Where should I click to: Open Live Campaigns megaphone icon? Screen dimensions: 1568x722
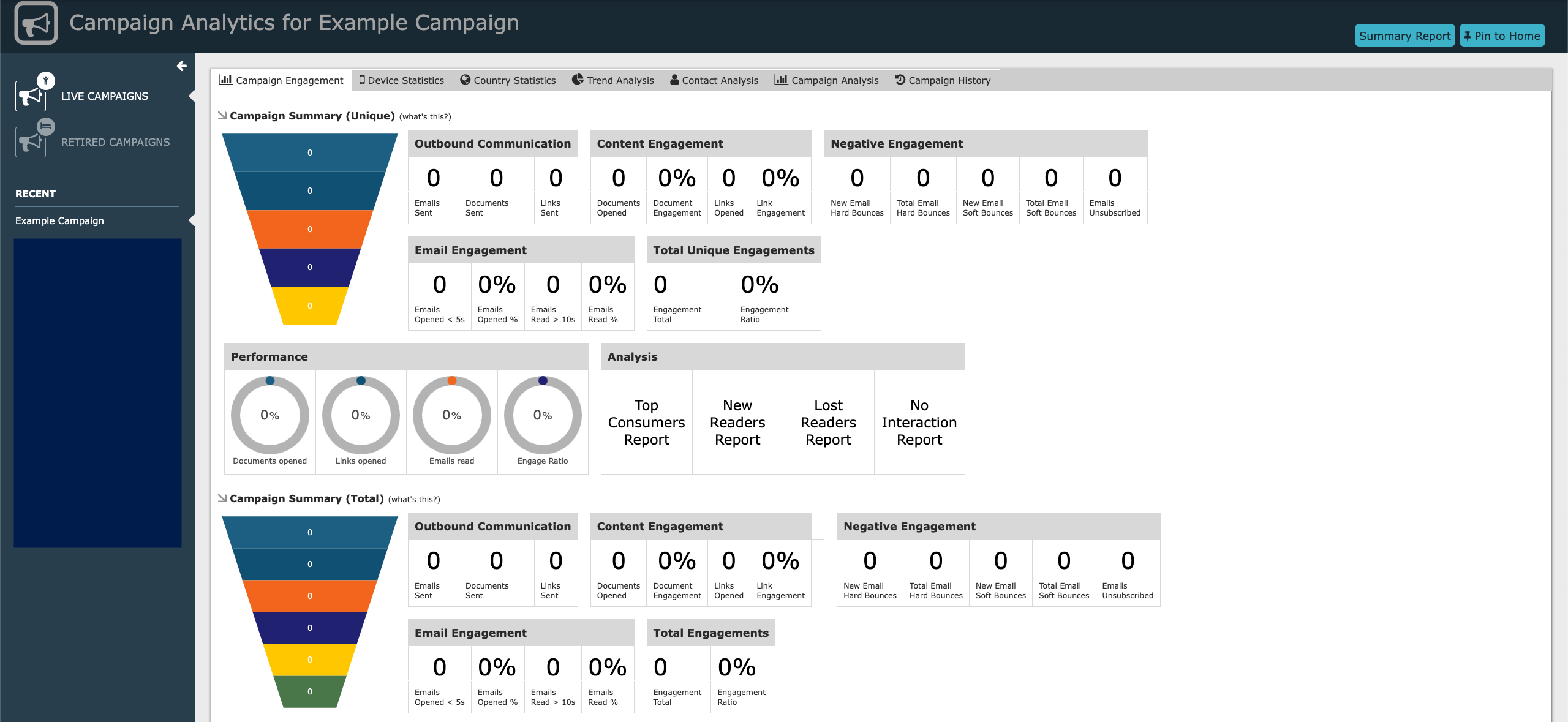click(31, 96)
